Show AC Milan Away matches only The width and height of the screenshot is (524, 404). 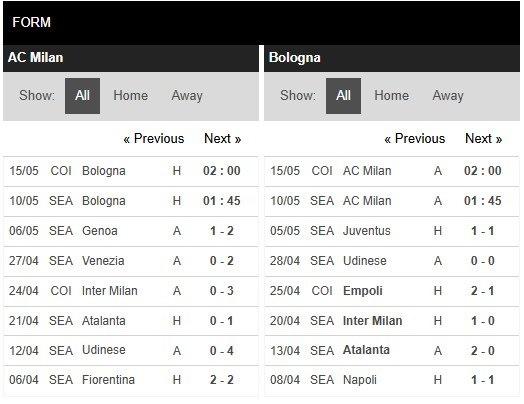pyautogui.click(x=187, y=96)
